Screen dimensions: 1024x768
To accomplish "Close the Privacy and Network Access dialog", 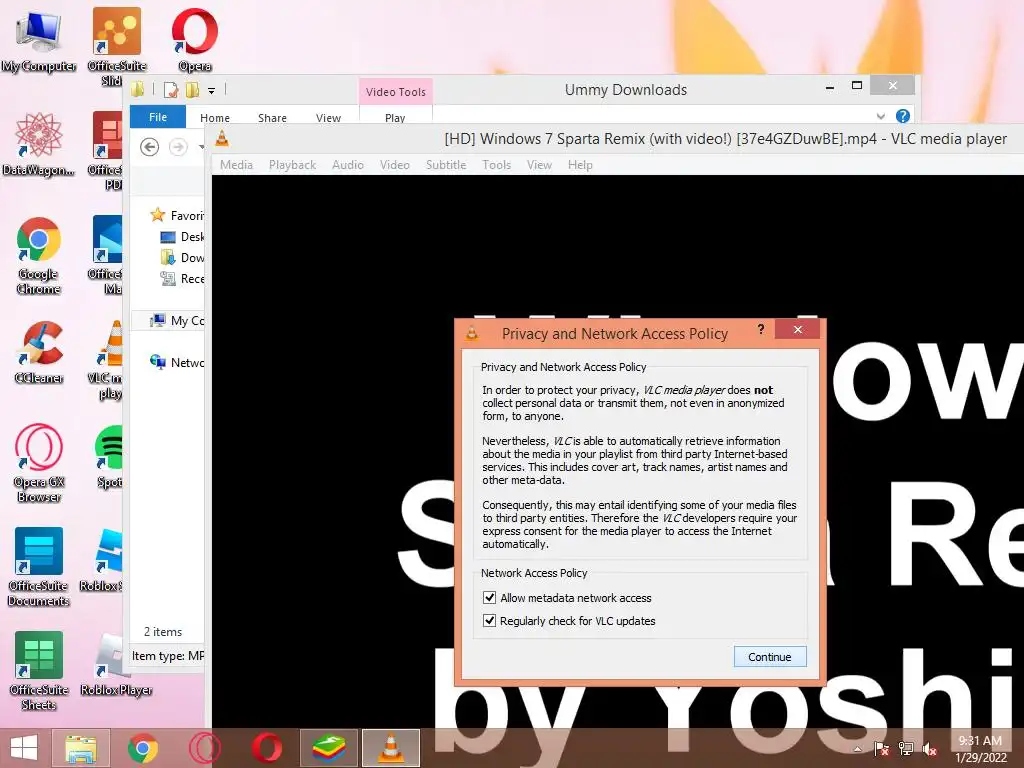I will click(x=797, y=329).
